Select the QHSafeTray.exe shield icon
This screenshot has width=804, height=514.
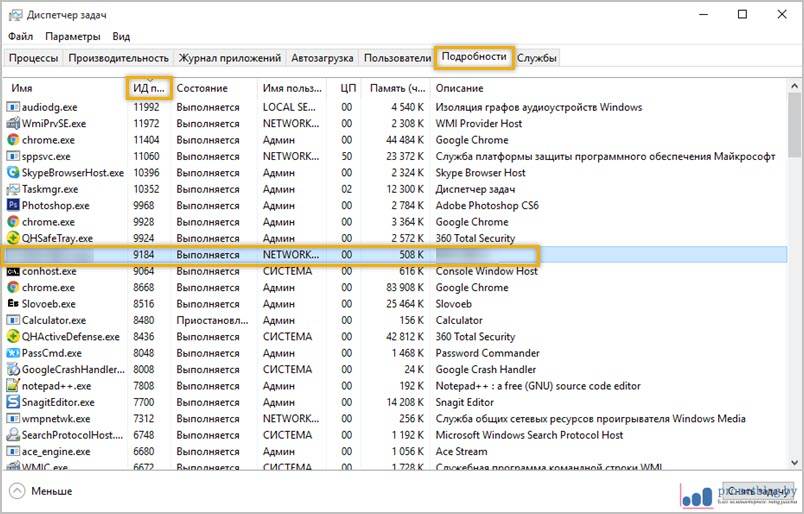tap(13, 238)
